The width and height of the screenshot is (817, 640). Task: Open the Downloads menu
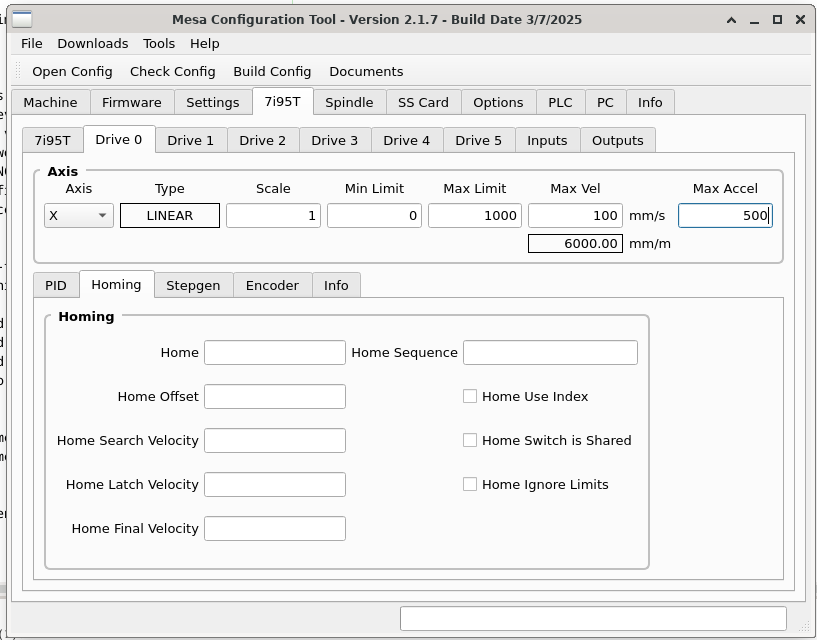pyautogui.click(x=93, y=44)
